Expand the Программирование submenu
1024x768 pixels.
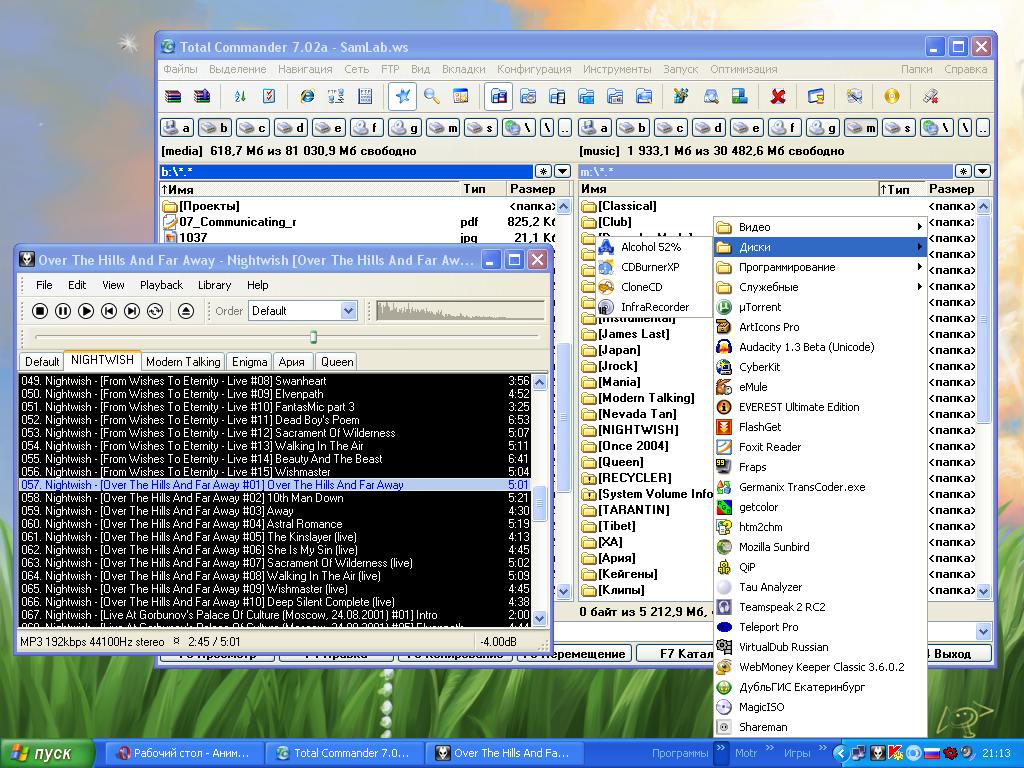click(x=820, y=267)
